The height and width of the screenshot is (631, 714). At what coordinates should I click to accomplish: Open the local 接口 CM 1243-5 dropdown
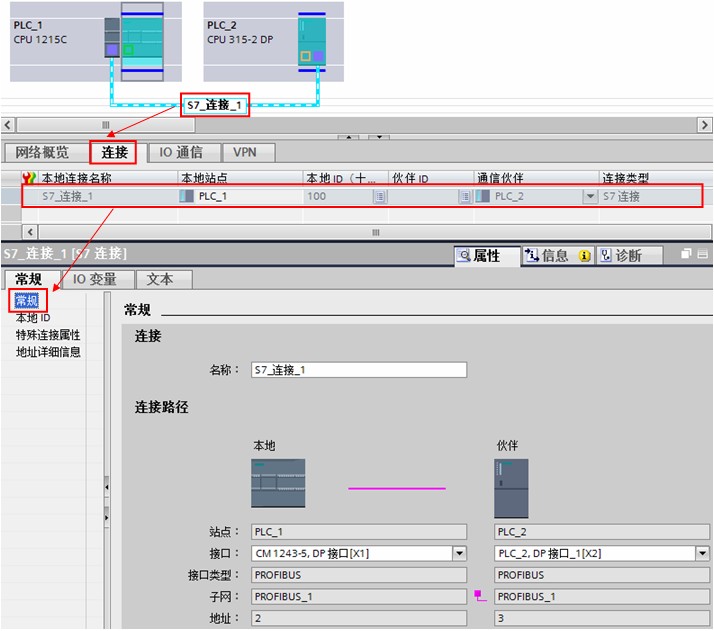(x=459, y=553)
